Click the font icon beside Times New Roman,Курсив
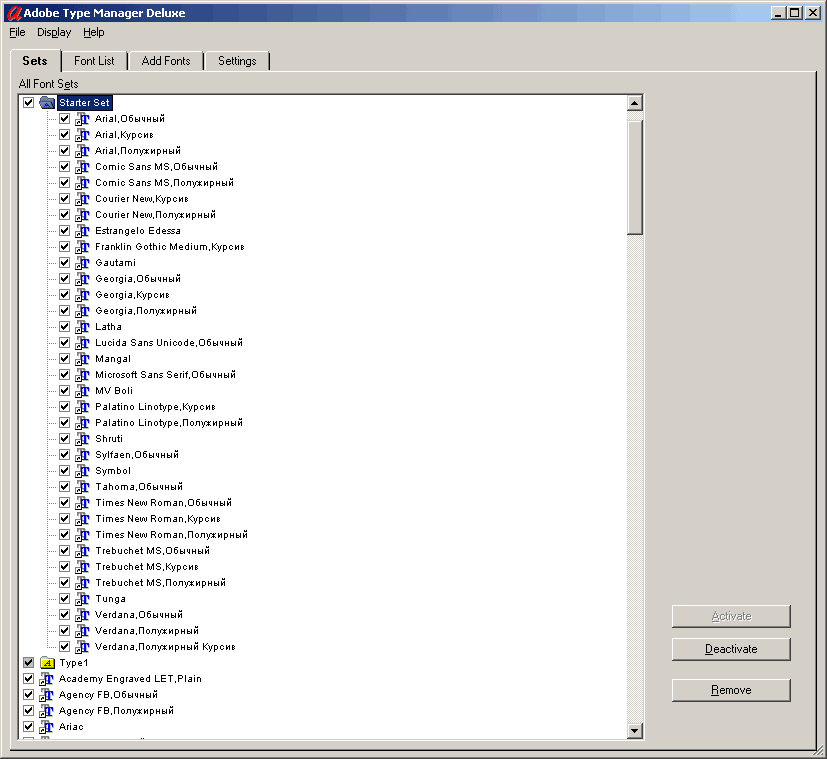The image size is (827, 759). (82, 518)
